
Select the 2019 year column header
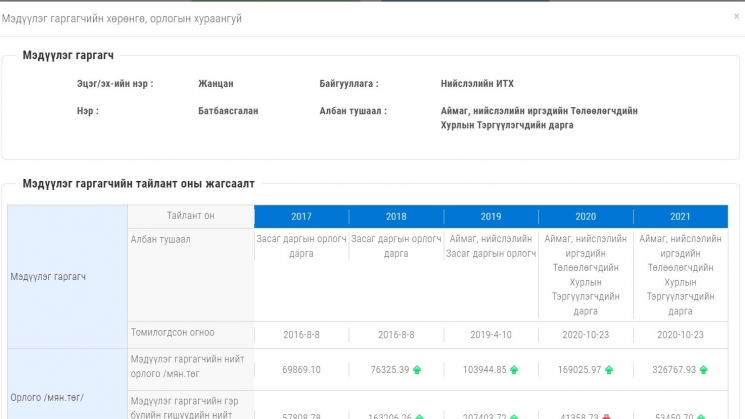coord(490,216)
